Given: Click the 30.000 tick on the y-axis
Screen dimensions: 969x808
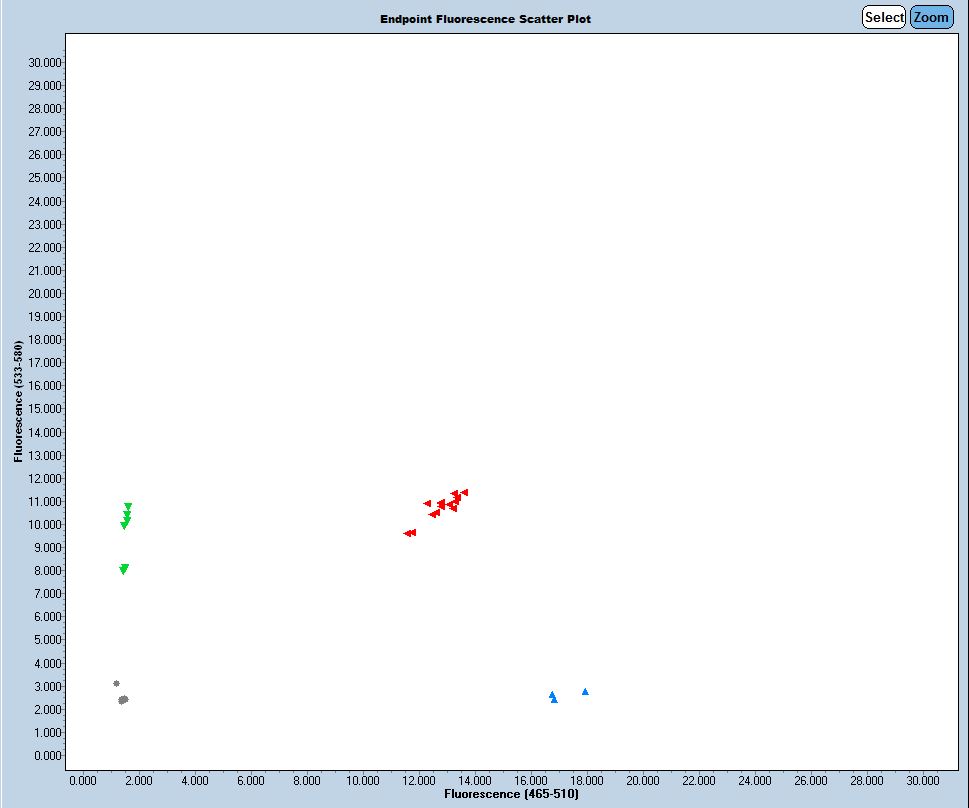Looking at the screenshot, I should [46, 62].
